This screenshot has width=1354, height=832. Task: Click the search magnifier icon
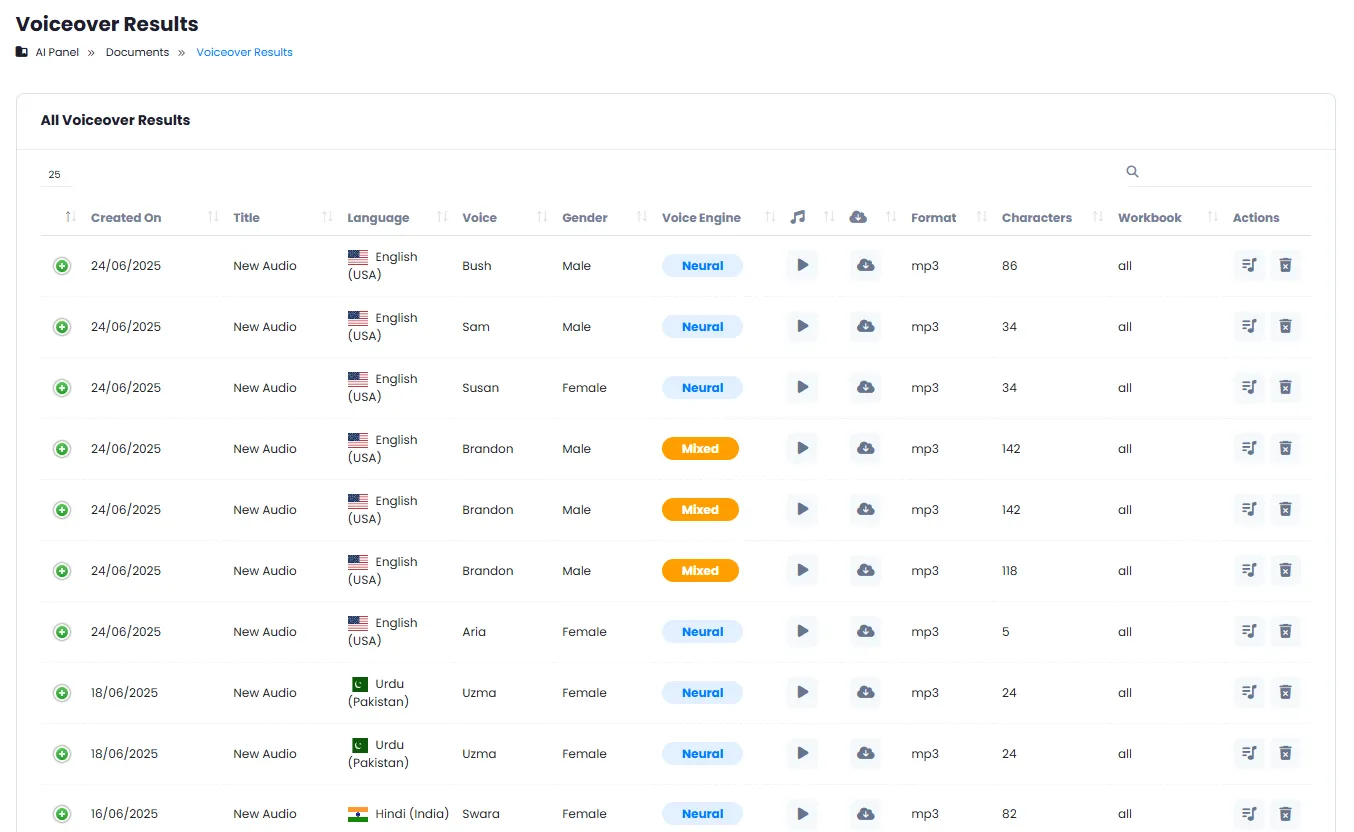click(x=1133, y=172)
